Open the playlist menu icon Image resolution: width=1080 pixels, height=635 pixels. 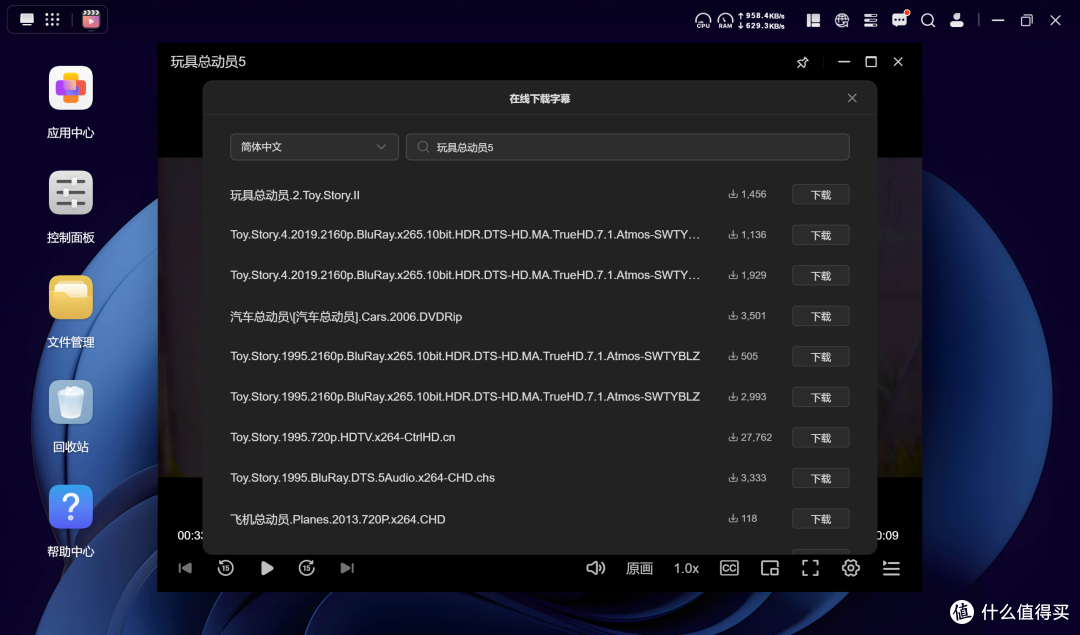tap(891, 568)
